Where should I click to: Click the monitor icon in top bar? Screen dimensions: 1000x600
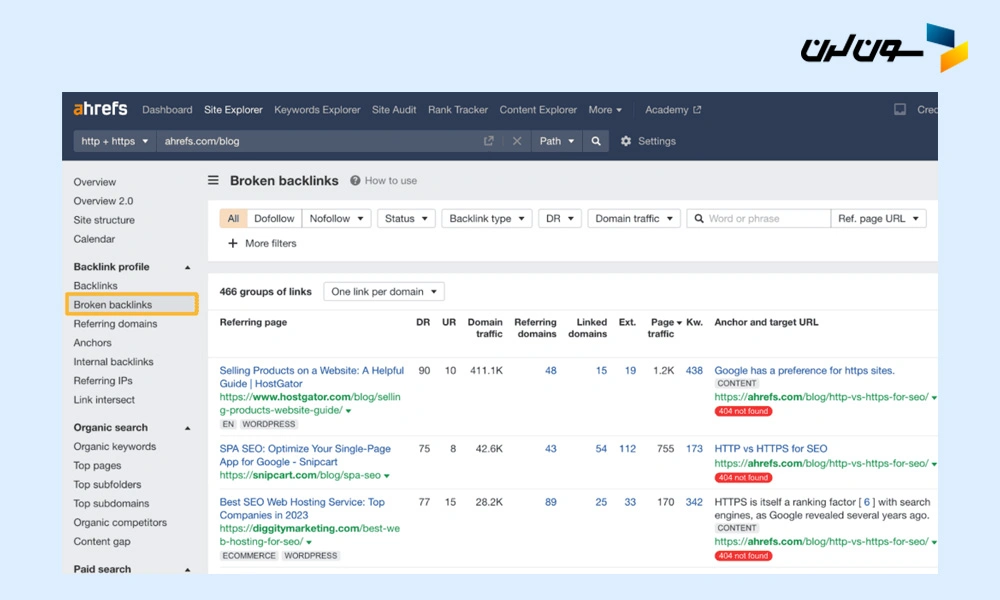tap(900, 110)
